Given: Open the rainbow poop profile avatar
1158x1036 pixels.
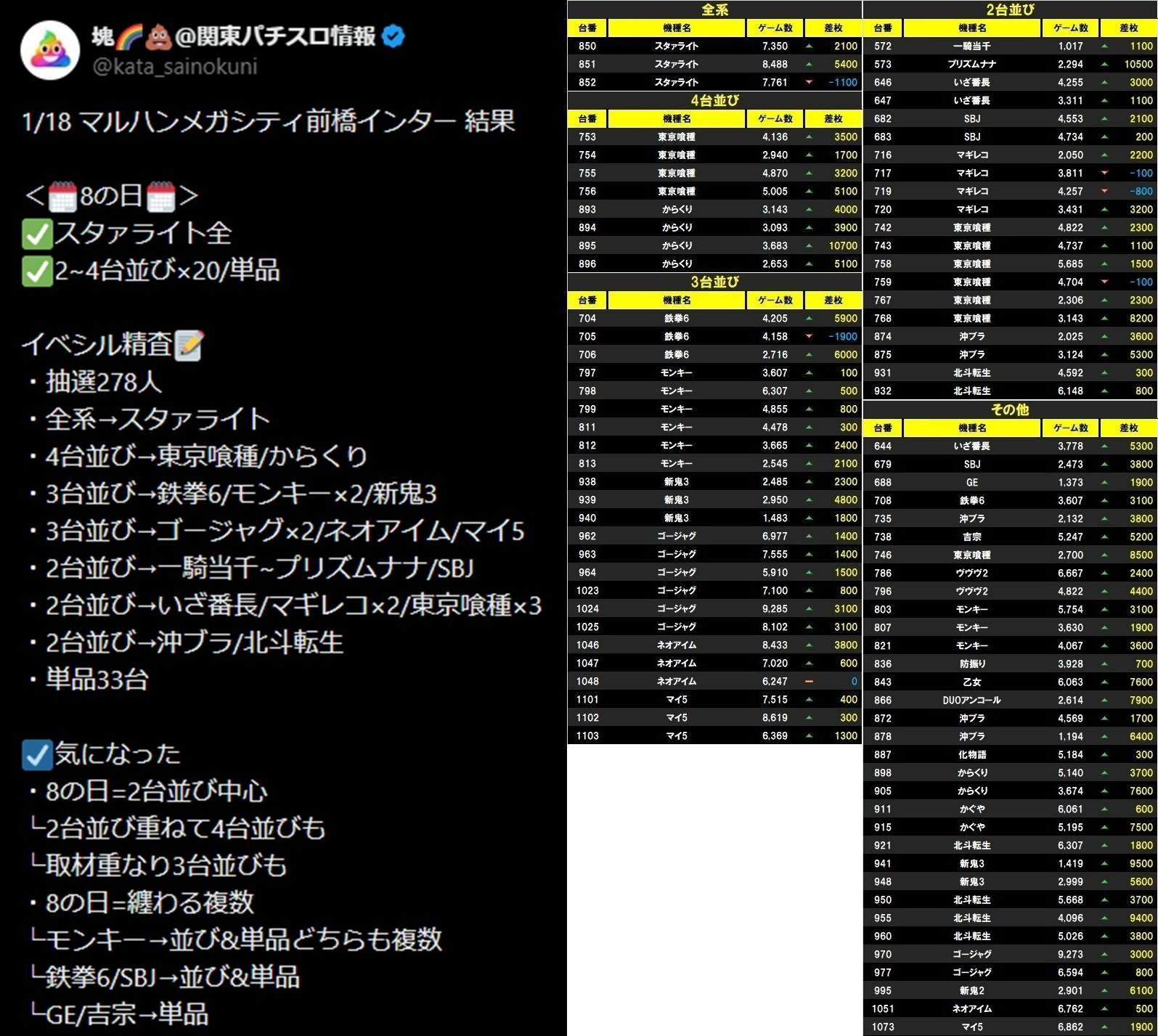Looking at the screenshot, I should tap(49, 50).
